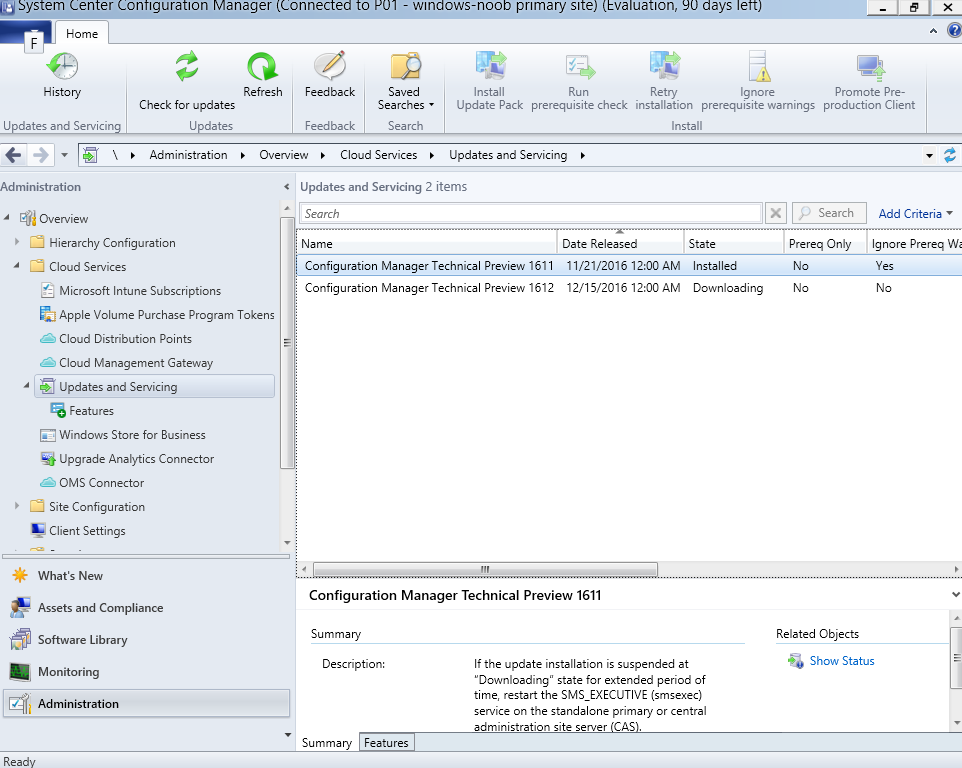The height and width of the screenshot is (768, 962).
Task: Collapse the Cloud Services node
Action: [x=17, y=266]
